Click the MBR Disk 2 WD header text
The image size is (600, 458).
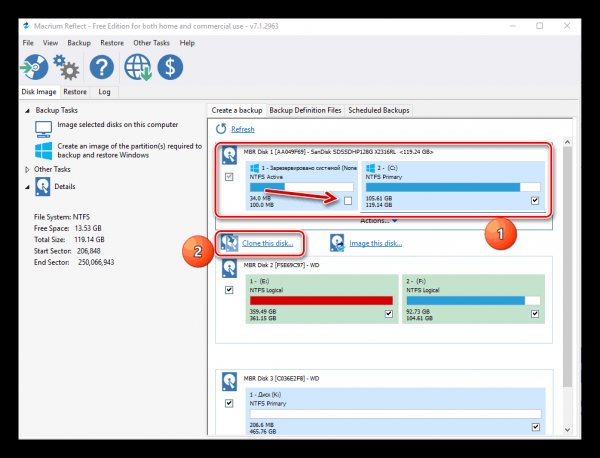pyautogui.click(x=281, y=265)
